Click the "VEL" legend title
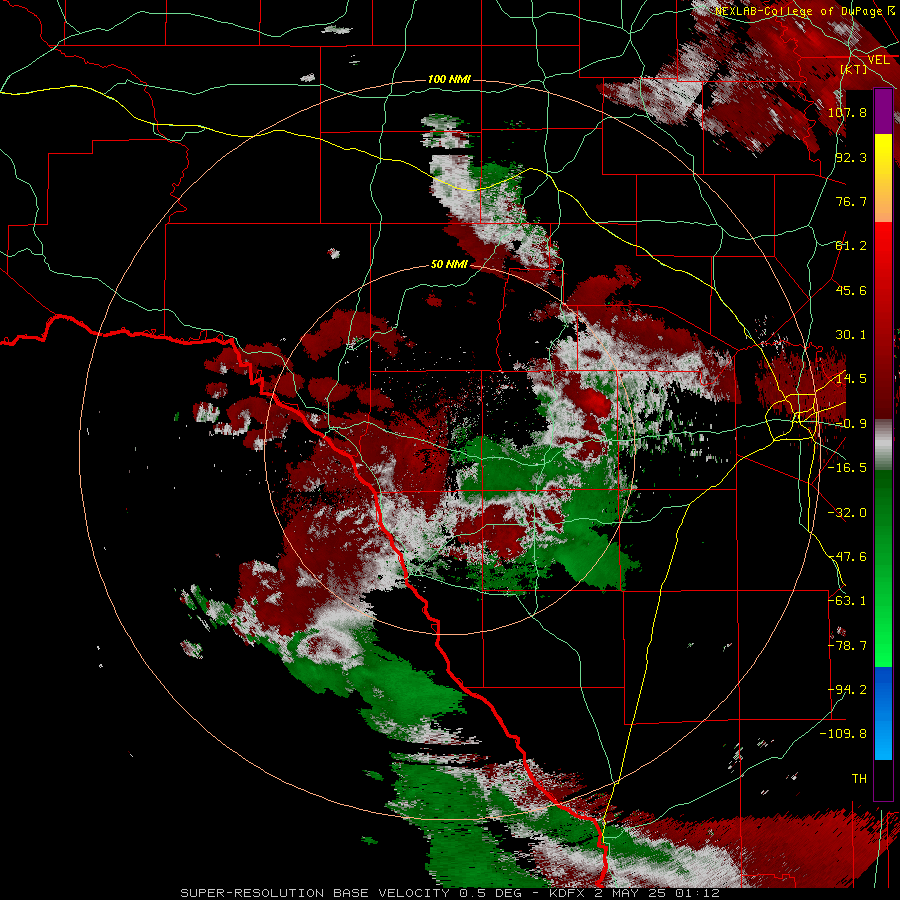This screenshot has width=900, height=900. pyautogui.click(x=878, y=60)
